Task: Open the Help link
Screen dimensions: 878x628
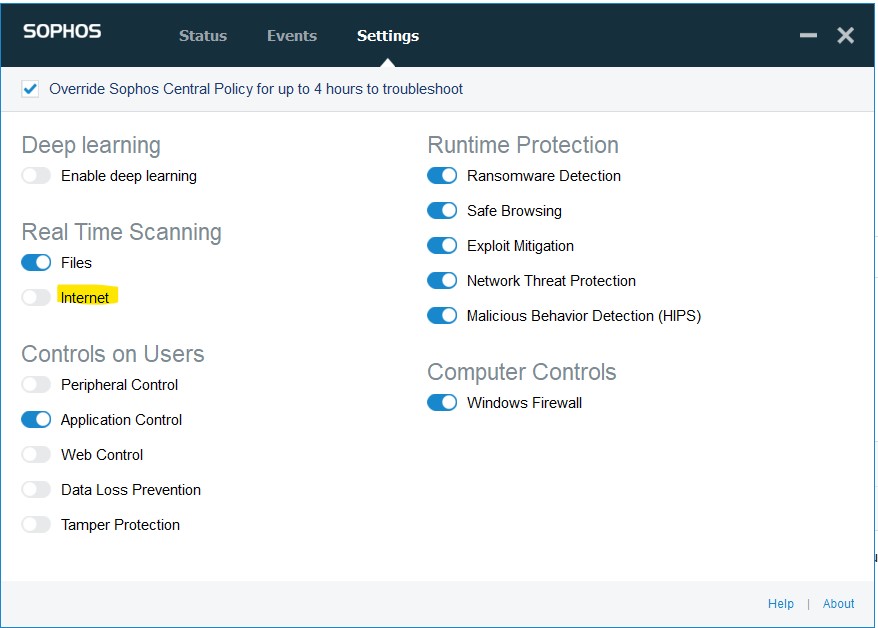Action: coord(781,603)
